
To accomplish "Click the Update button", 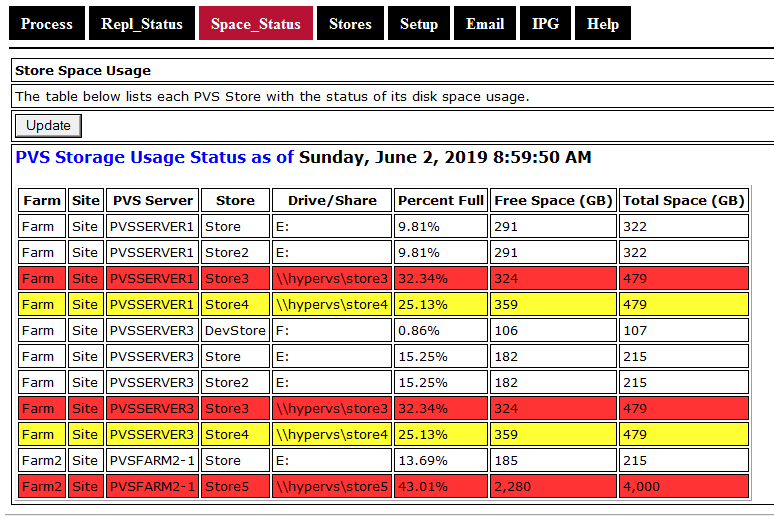I will (x=48, y=125).
